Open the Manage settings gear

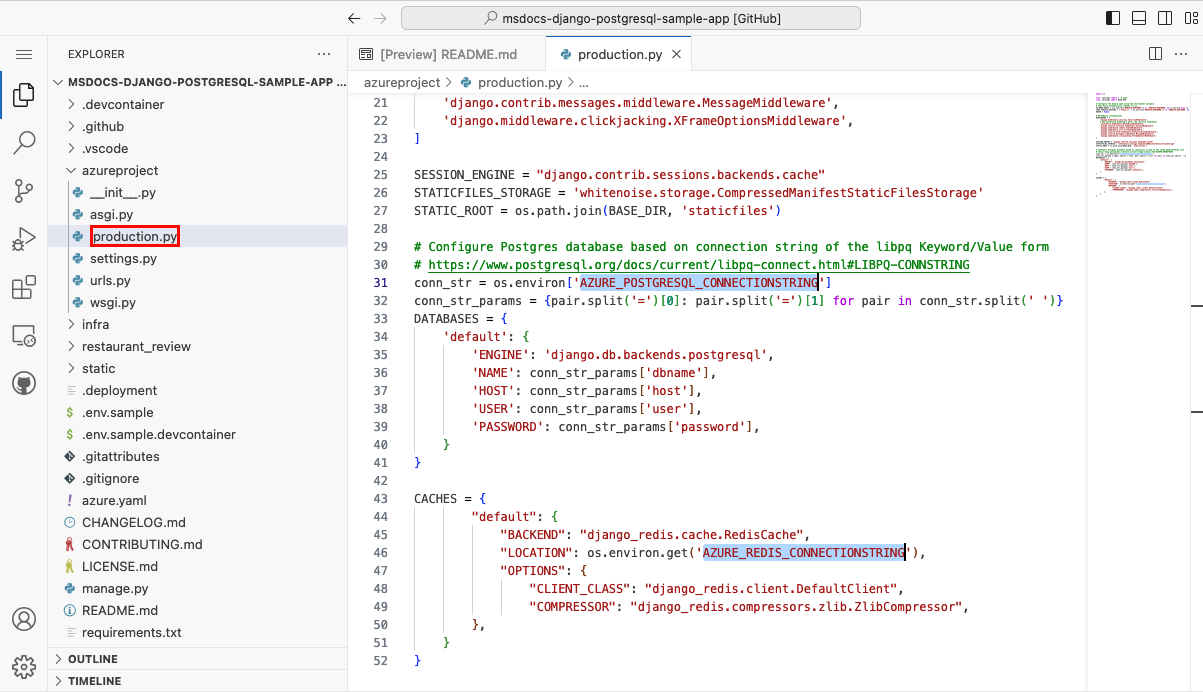pyautogui.click(x=24, y=666)
